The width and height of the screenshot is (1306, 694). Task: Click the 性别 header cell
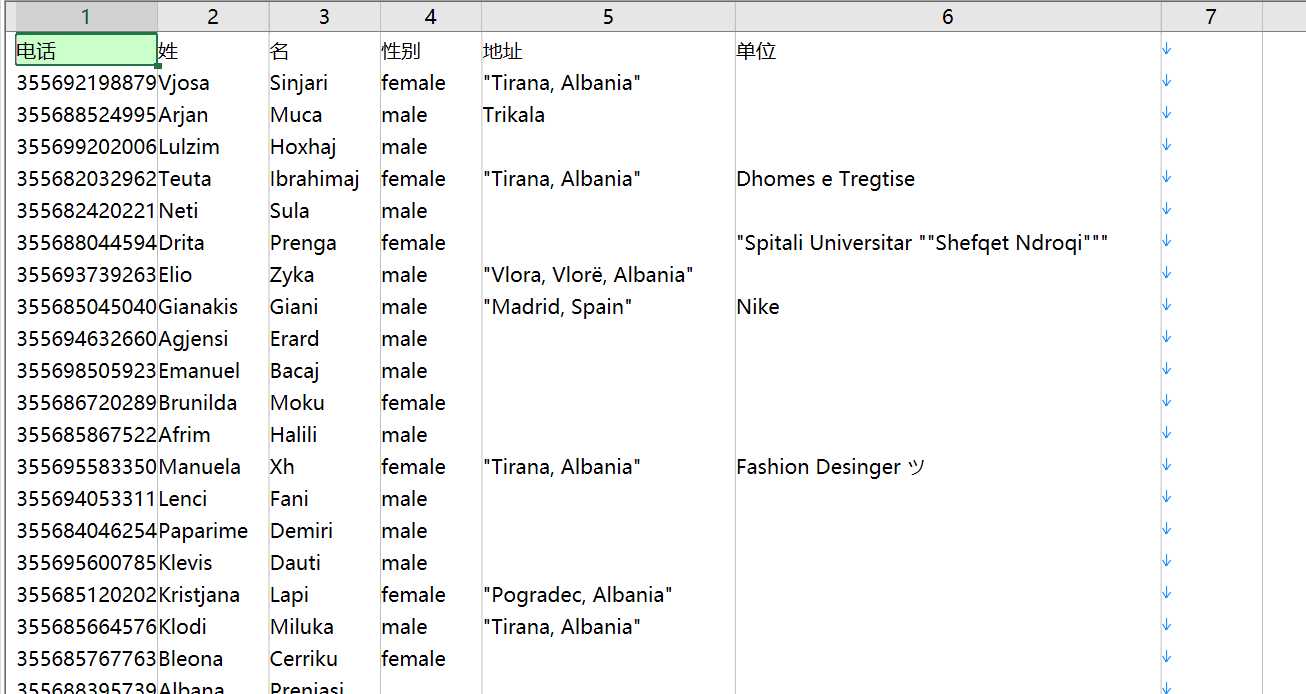tap(431, 51)
